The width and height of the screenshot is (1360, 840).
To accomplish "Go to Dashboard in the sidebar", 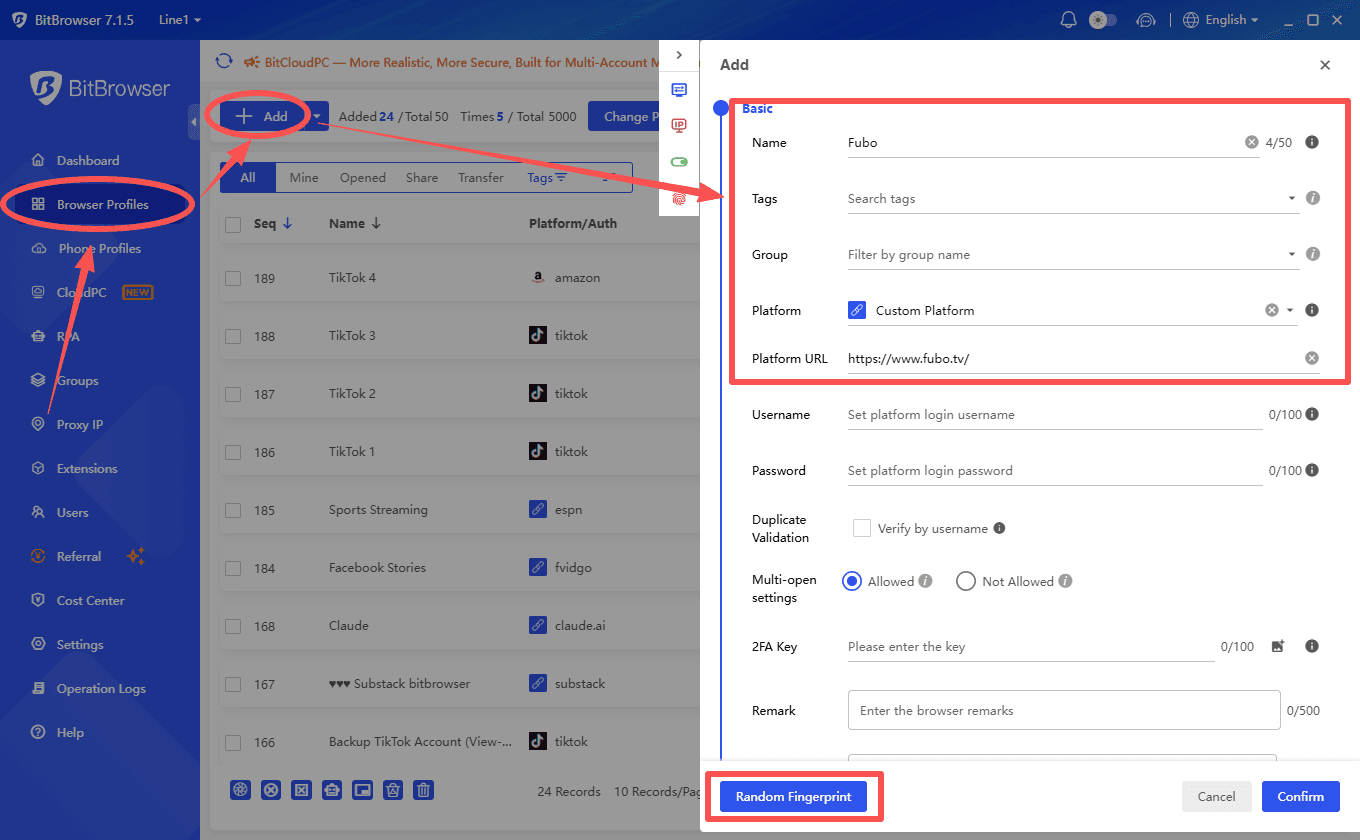I will (88, 161).
